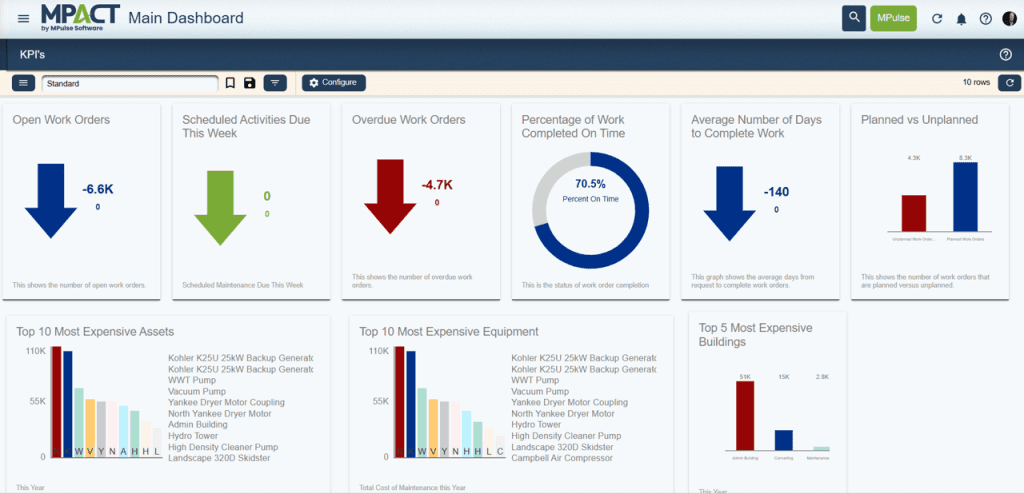Click the search magnifier button
The width and height of the screenshot is (1024, 494).
tap(853, 18)
